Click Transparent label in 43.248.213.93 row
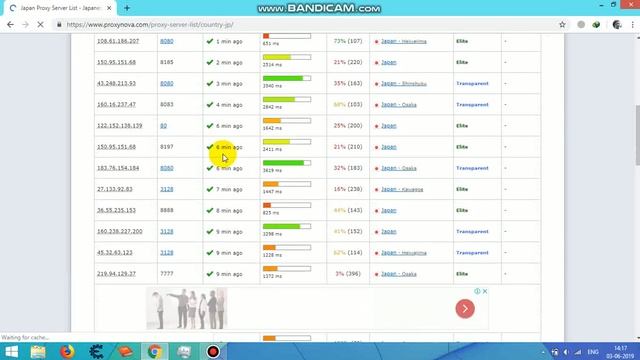The width and height of the screenshot is (640, 360). (472, 84)
